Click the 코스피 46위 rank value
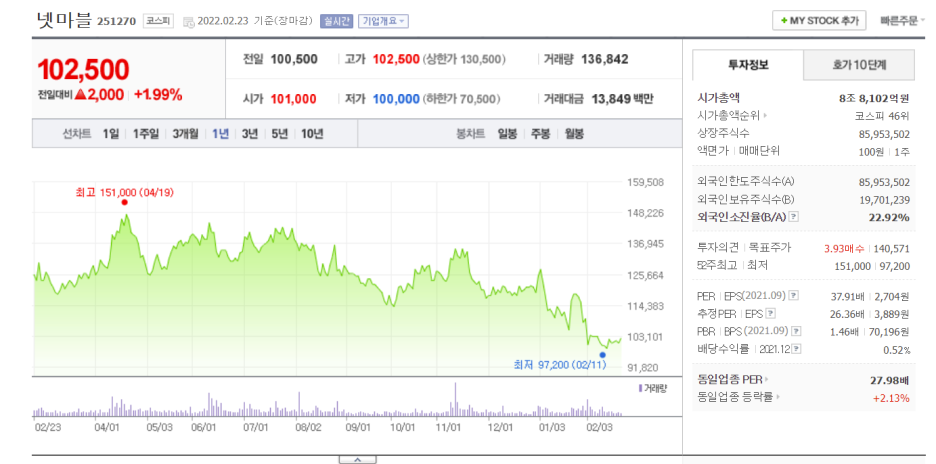936x464 pixels. [882, 116]
